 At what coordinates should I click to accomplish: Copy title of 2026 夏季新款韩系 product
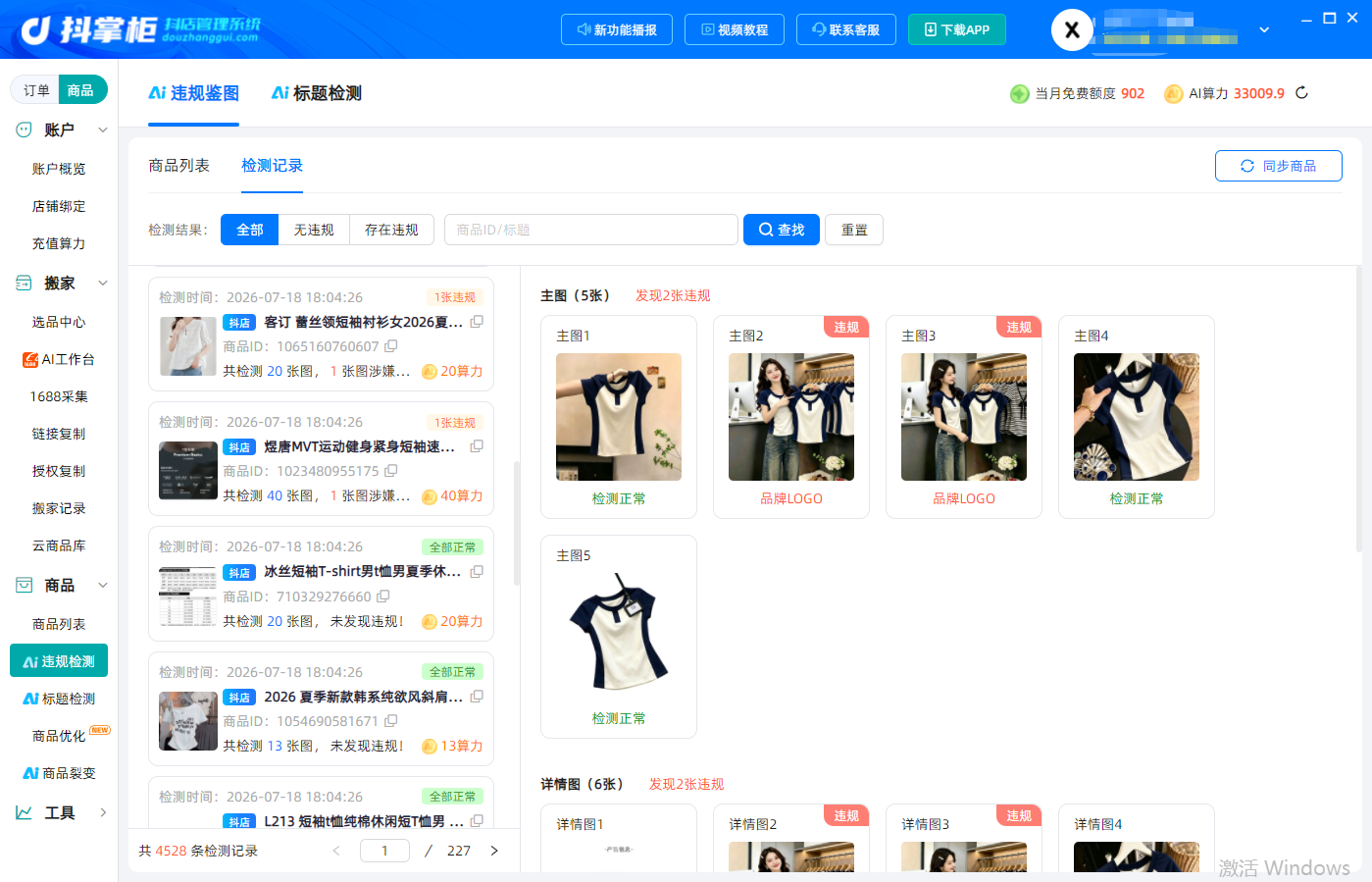[477, 697]
